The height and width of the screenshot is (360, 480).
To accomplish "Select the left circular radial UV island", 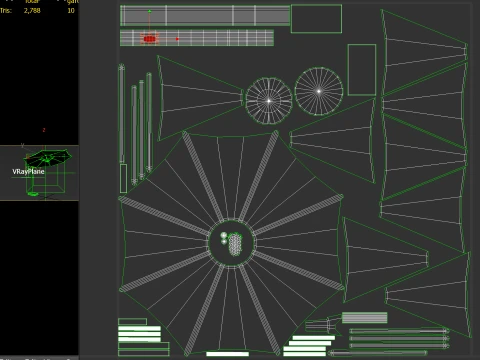I will click(269, 101).
